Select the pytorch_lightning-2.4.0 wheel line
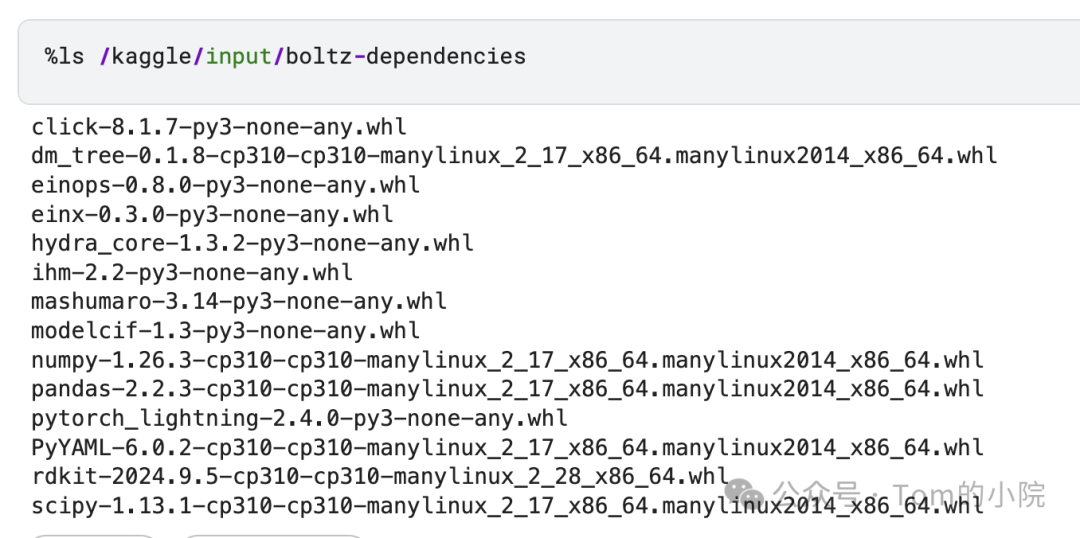 coord(300,418)
